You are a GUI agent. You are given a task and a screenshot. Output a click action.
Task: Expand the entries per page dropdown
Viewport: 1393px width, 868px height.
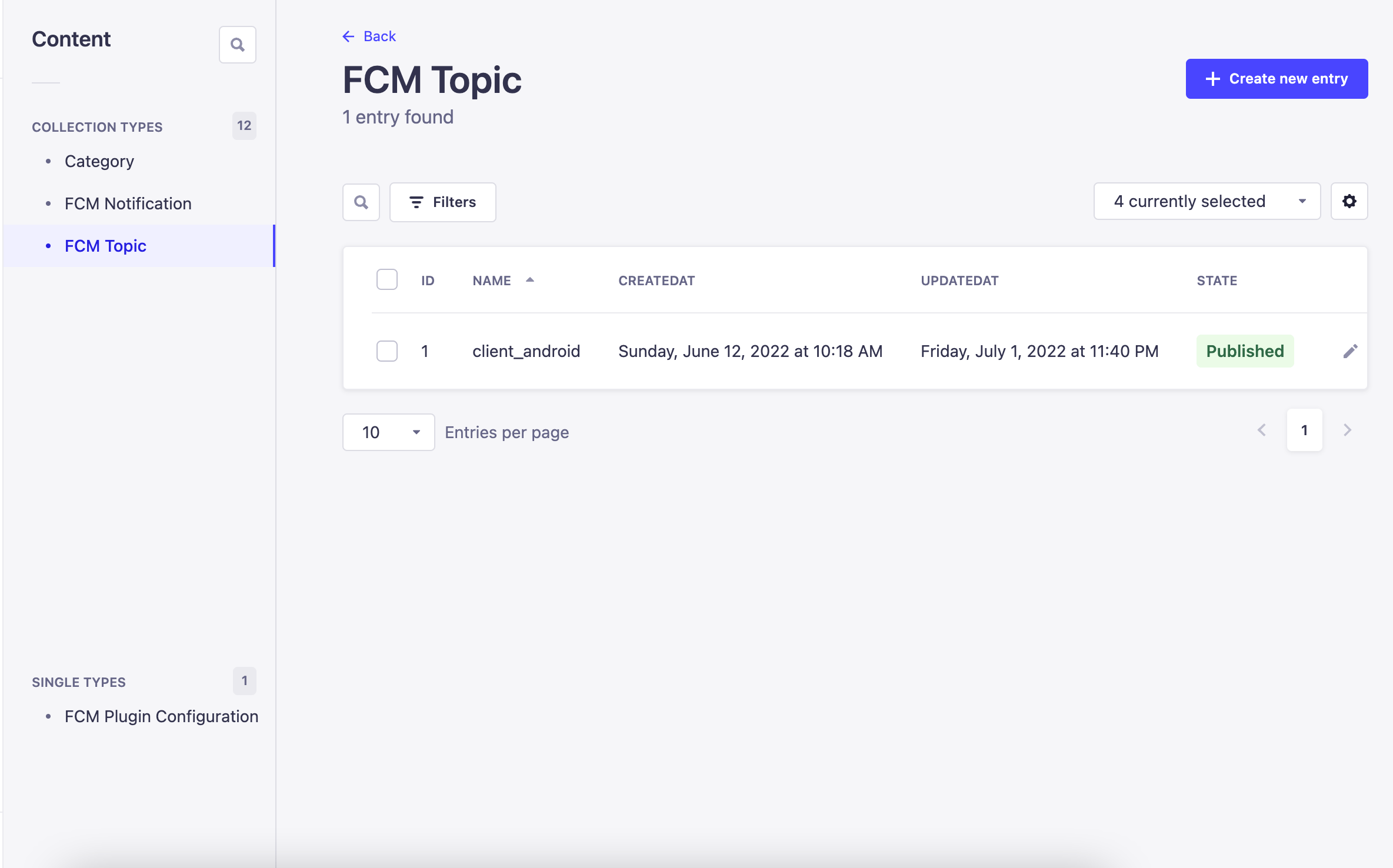pyautogui.click(x=388, y=432)
